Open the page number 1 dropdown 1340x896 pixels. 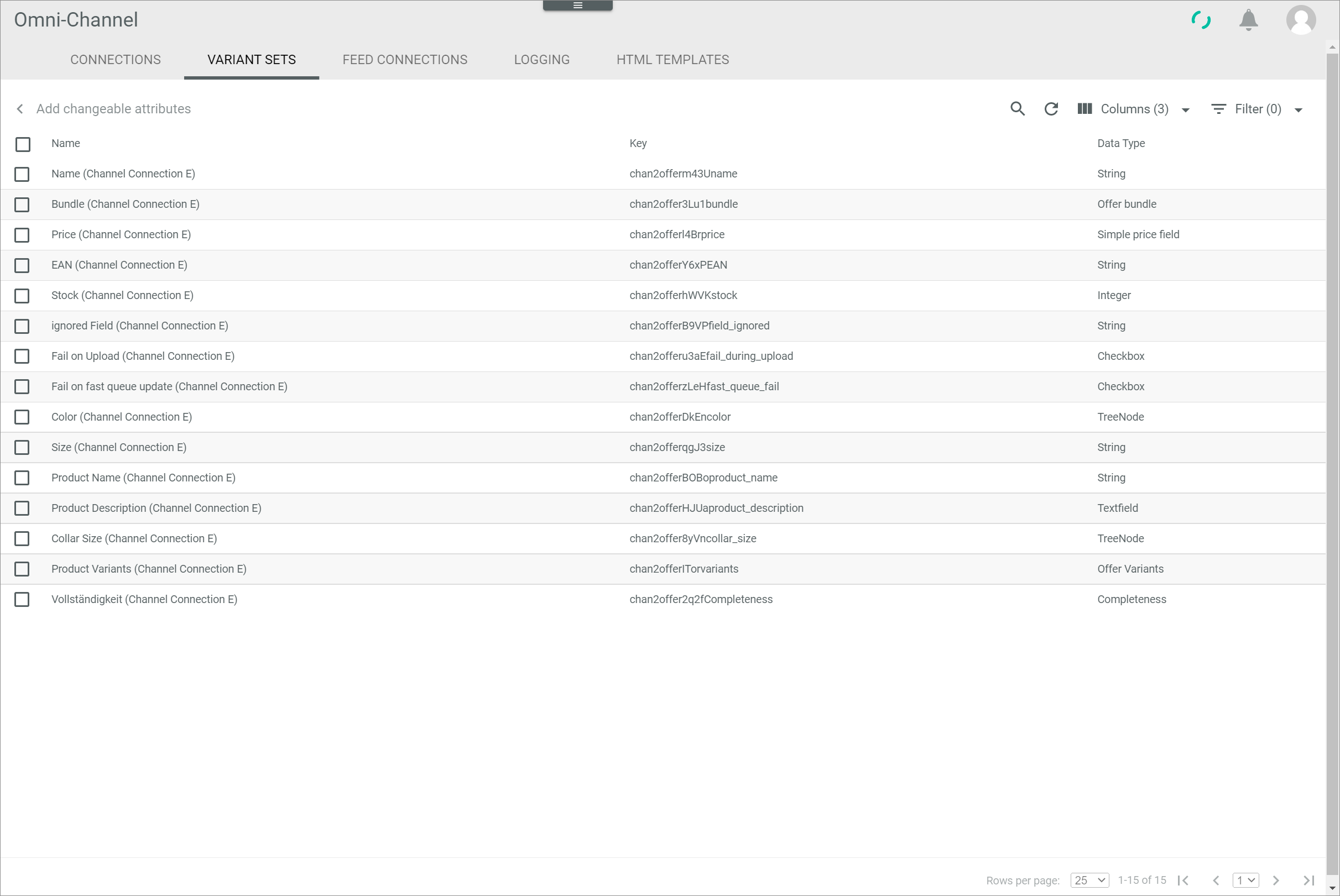click(x=1245, y=880)
